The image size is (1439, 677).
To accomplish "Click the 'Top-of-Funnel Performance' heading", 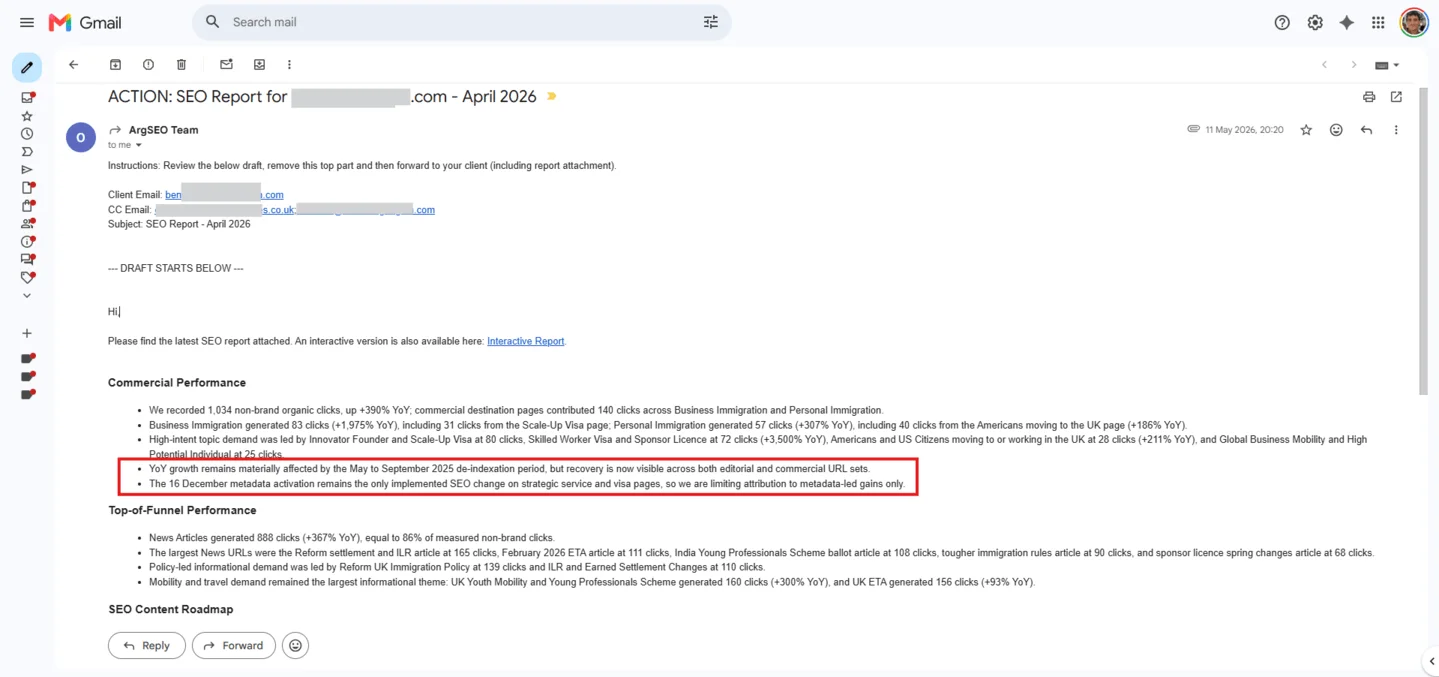I will [x=182, y=510].
